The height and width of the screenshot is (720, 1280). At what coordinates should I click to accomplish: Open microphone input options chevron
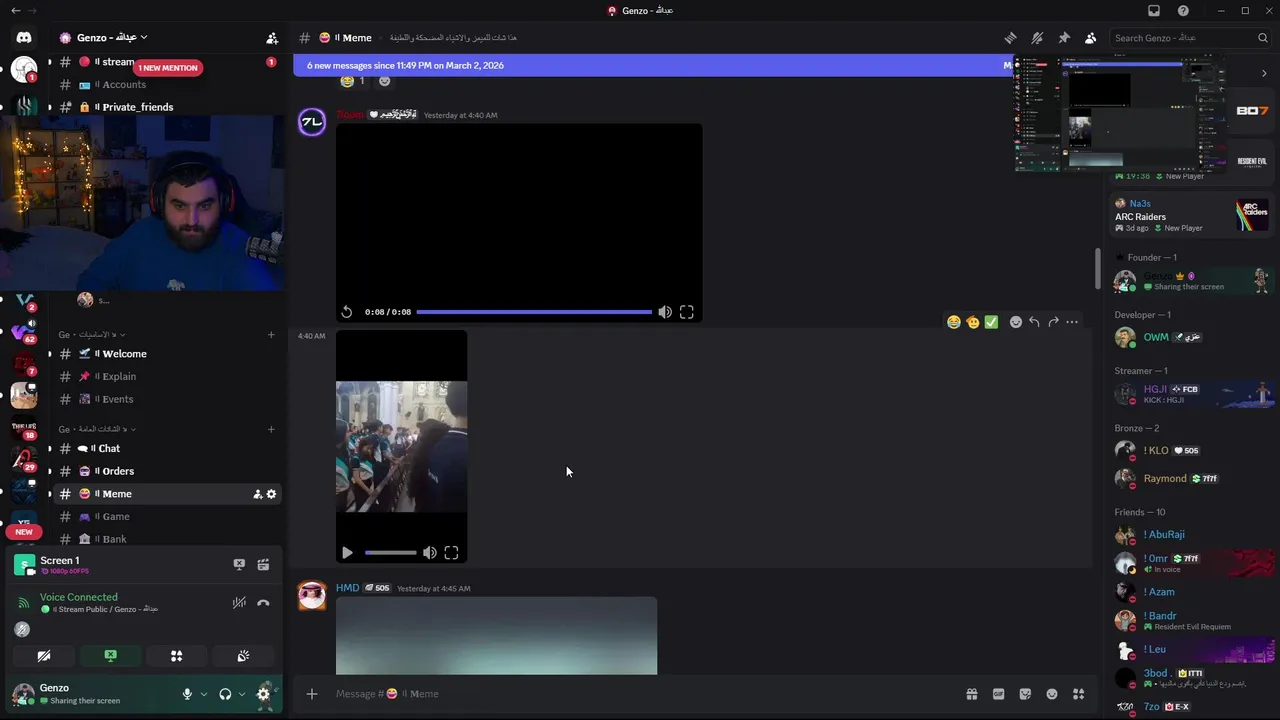coord(204,694)
